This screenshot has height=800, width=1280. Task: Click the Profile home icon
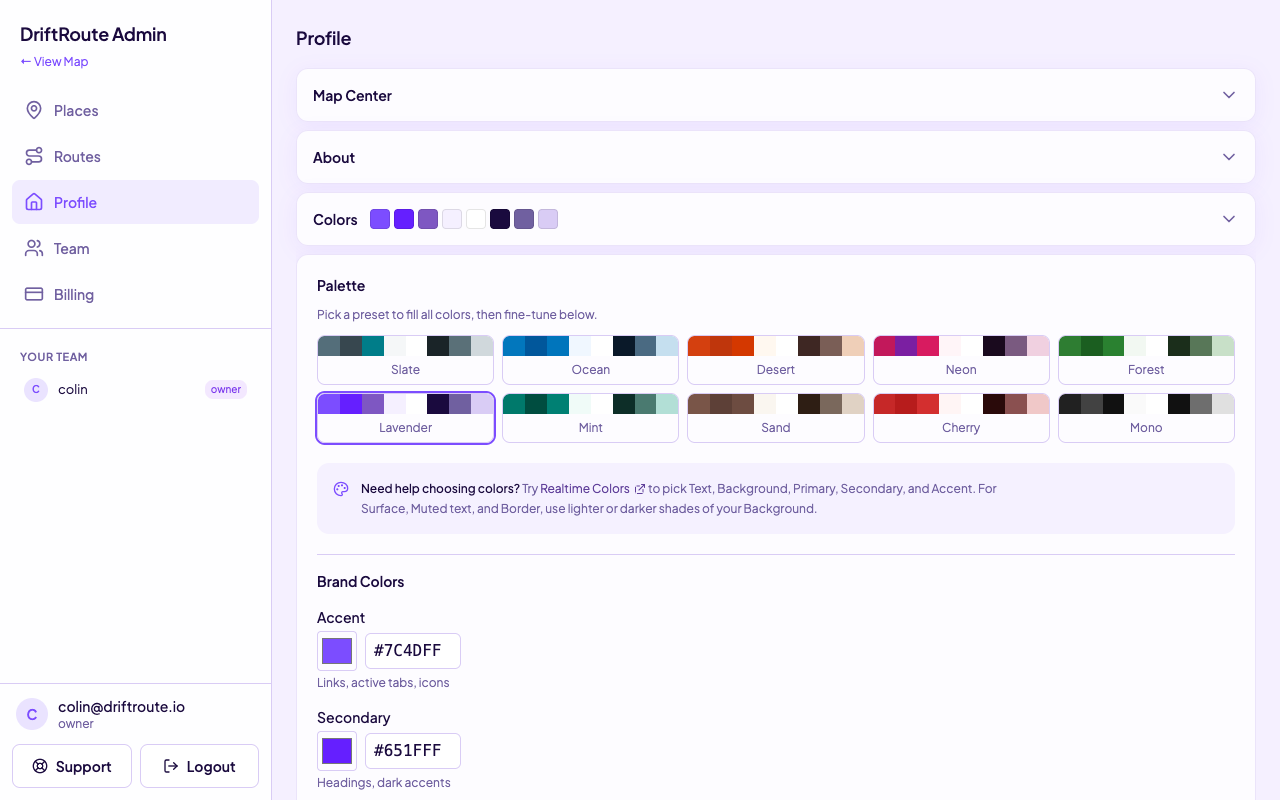(34, 202)
